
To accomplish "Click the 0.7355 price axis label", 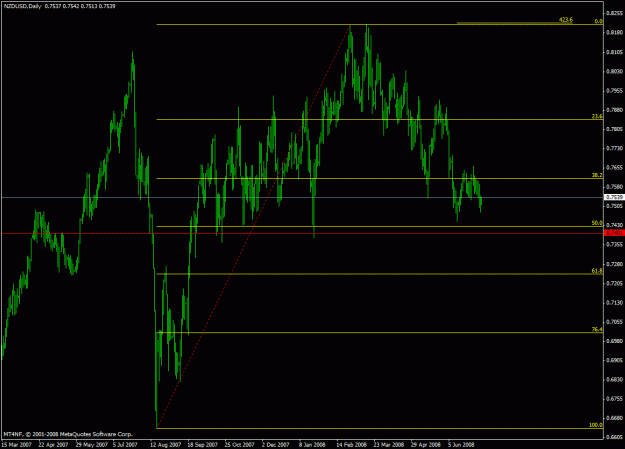I will pyautogui.click(x=614, y=244).
